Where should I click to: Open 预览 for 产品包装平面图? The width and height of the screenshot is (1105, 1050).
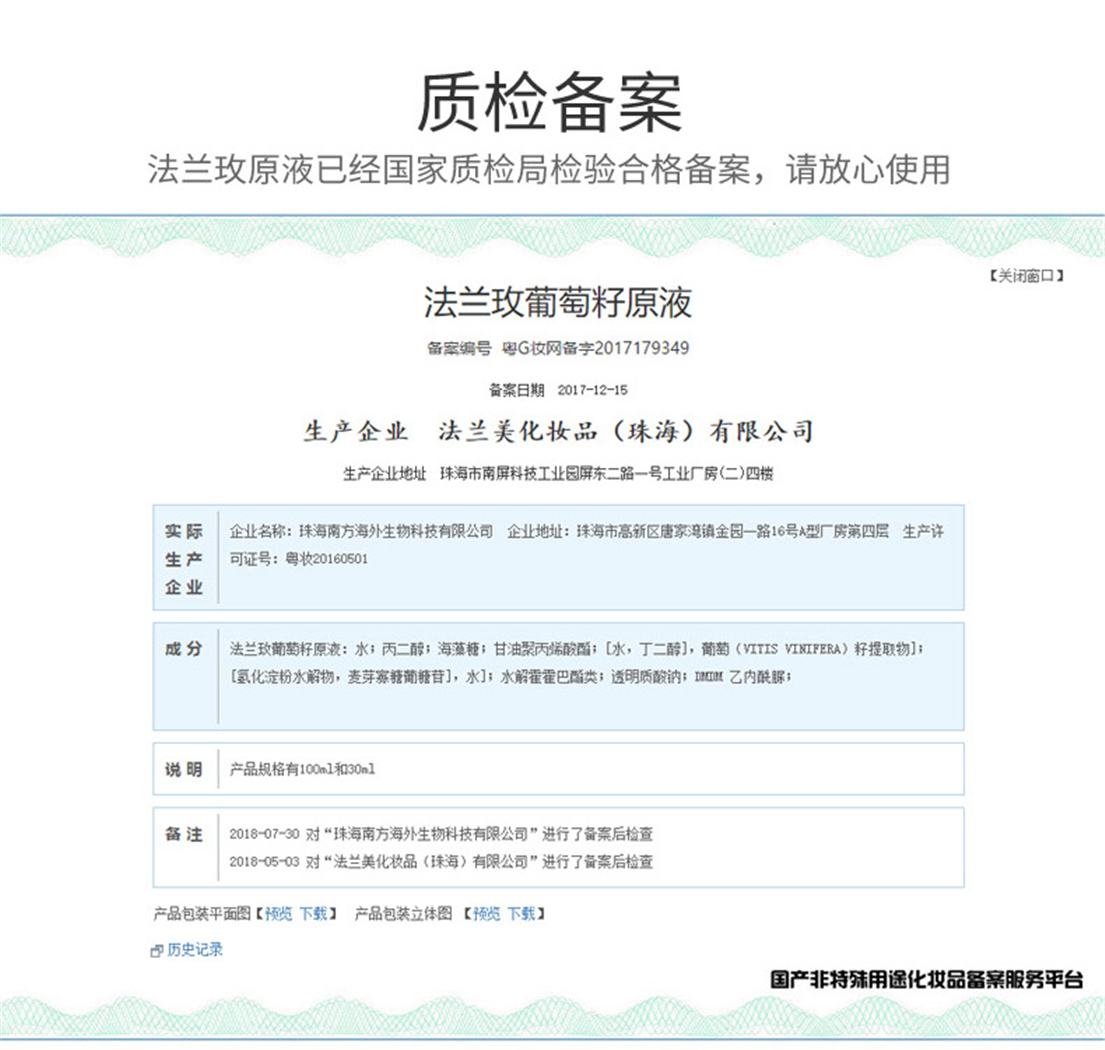278,914
